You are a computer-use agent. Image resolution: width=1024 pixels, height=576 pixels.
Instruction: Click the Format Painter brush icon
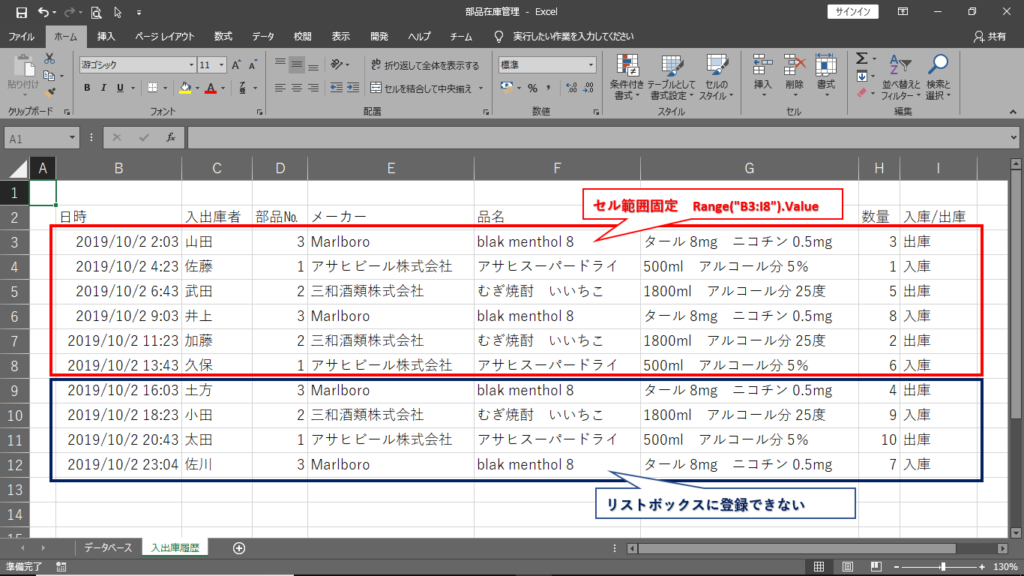(x=48, y=91)
